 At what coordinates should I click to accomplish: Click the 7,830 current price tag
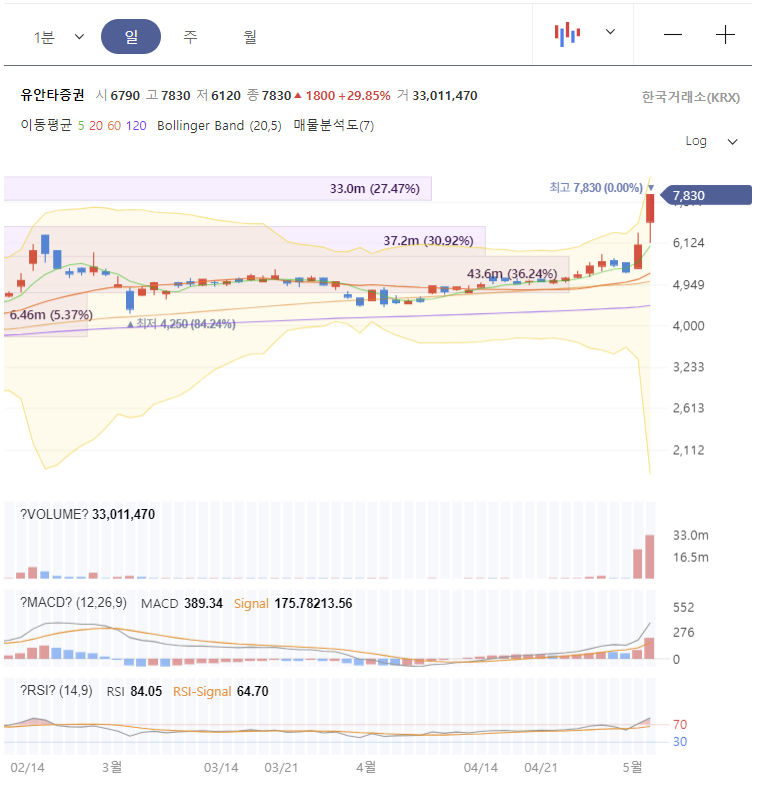(x=708, y=195)
